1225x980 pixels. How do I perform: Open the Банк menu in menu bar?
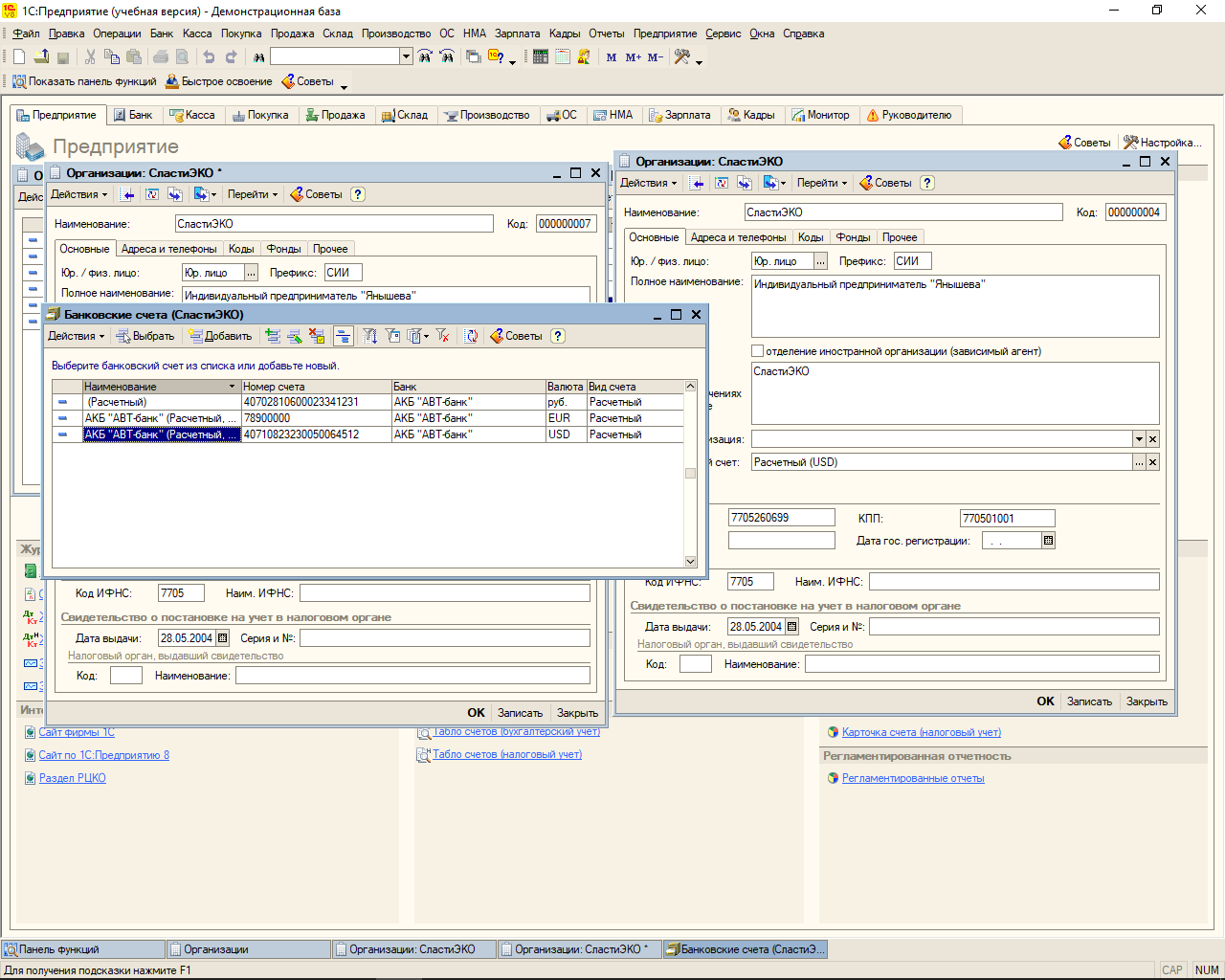coord(162,33)
